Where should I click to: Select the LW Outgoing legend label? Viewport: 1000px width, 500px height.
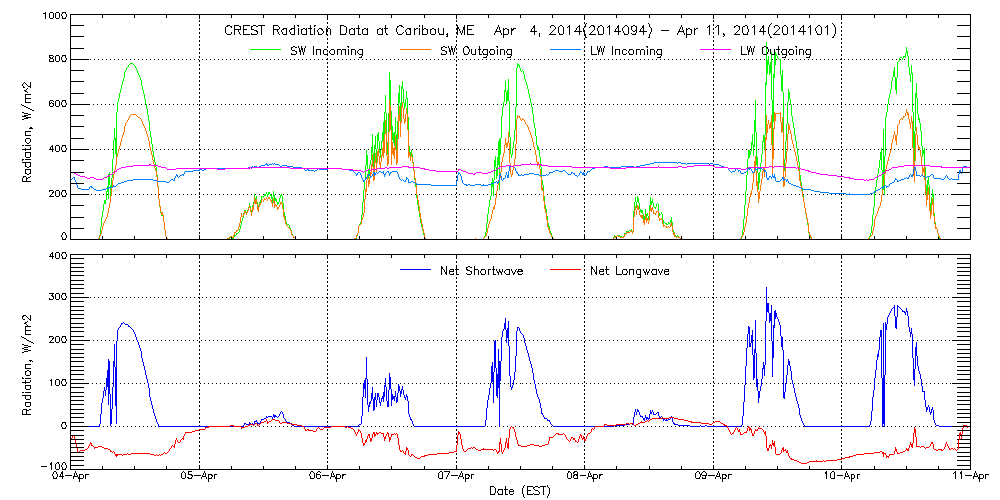(x=775, y=51)
